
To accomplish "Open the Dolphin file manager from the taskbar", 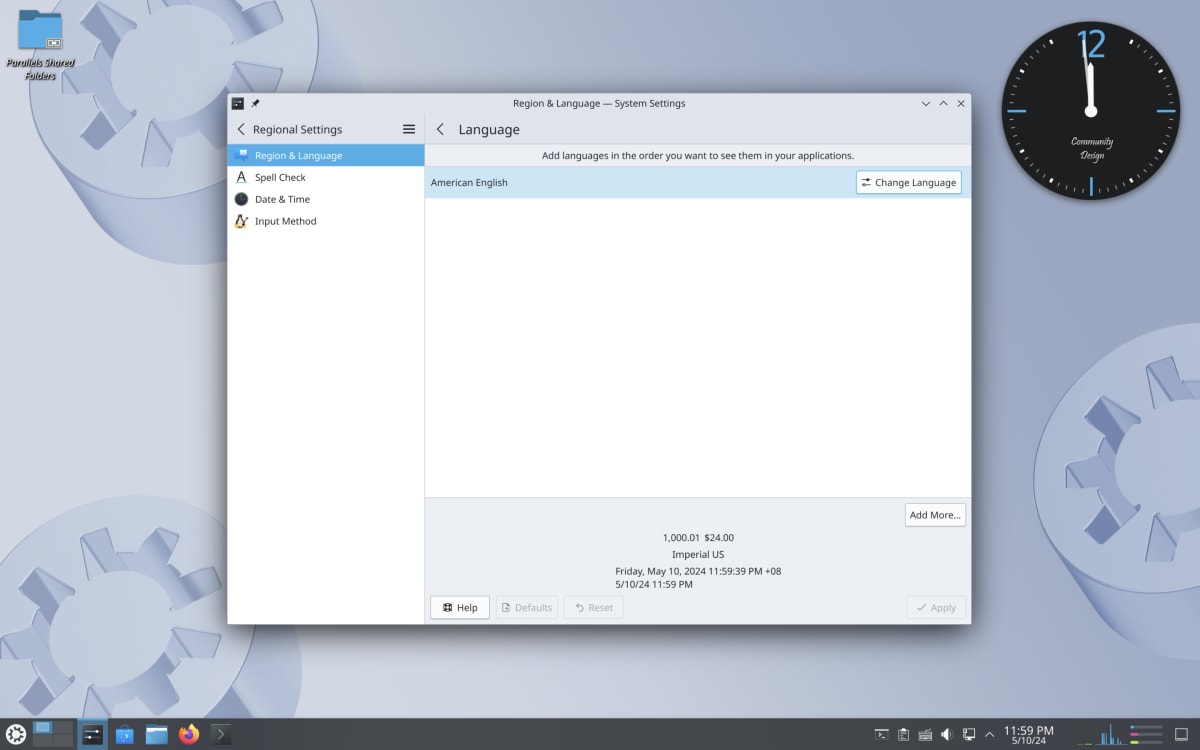I will click(156, 734).
